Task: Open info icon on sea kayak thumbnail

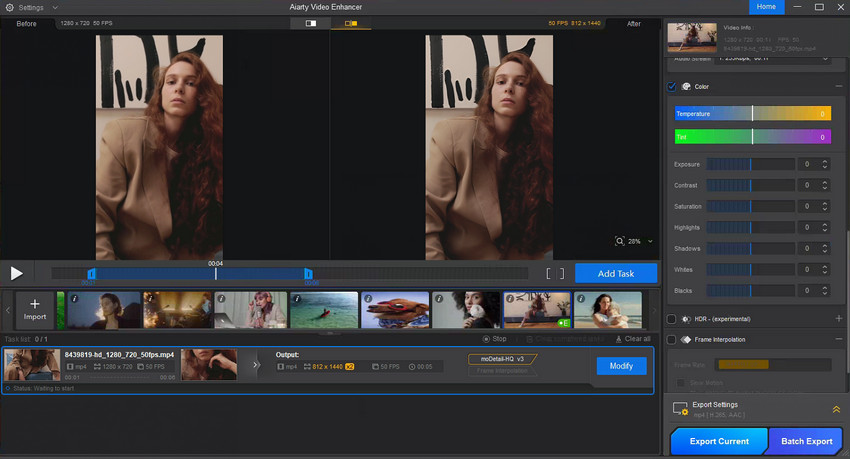Action: [297, 299]
